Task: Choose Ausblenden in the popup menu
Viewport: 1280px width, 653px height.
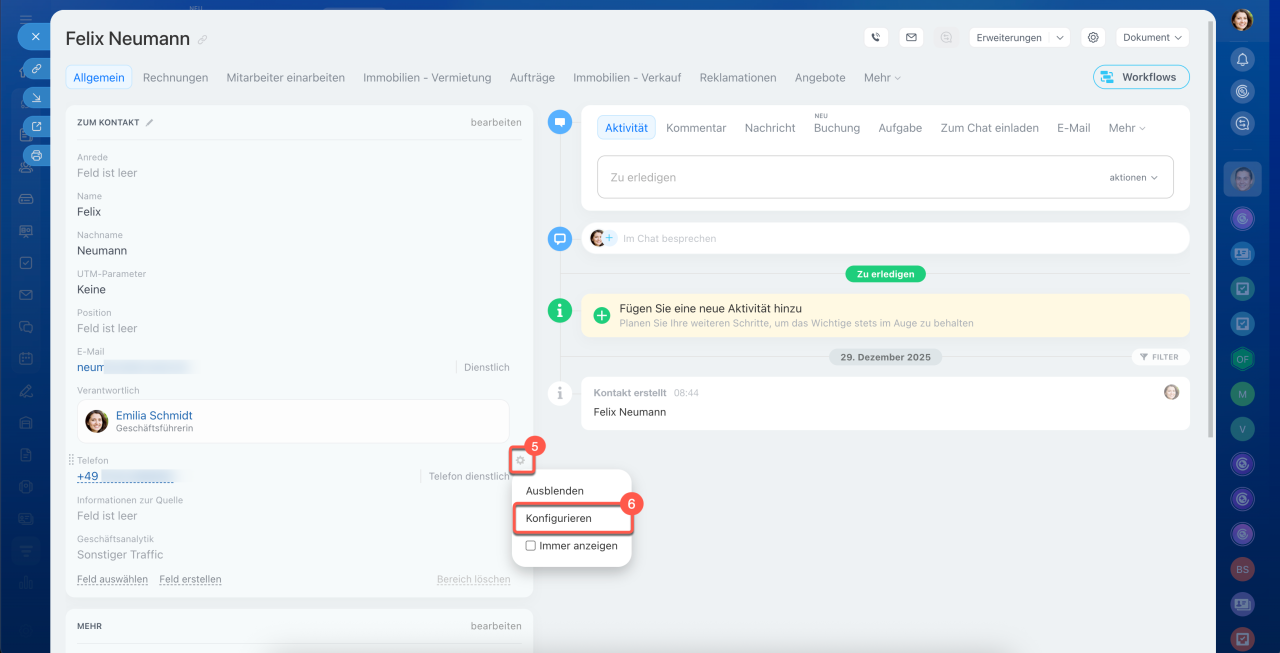Action: (555, 491)
